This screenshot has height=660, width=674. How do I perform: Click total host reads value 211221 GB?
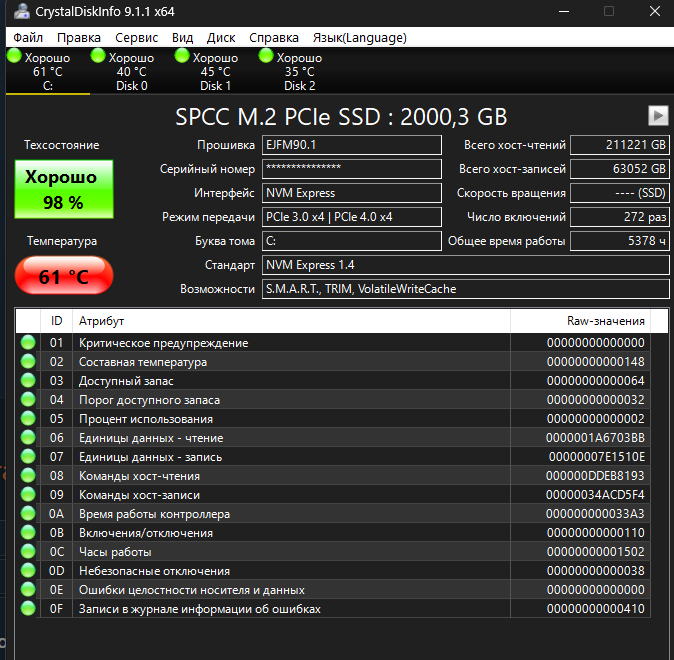click(x=619, y=145)
